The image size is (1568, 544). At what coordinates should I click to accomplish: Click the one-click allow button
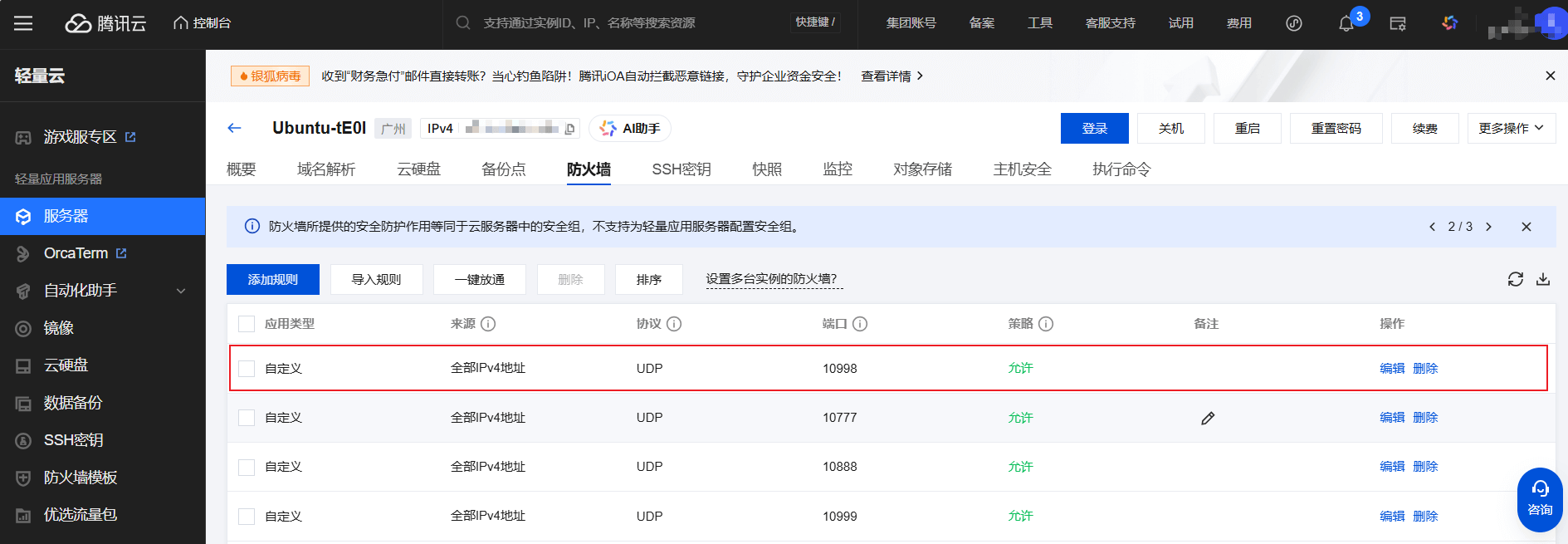480,279
